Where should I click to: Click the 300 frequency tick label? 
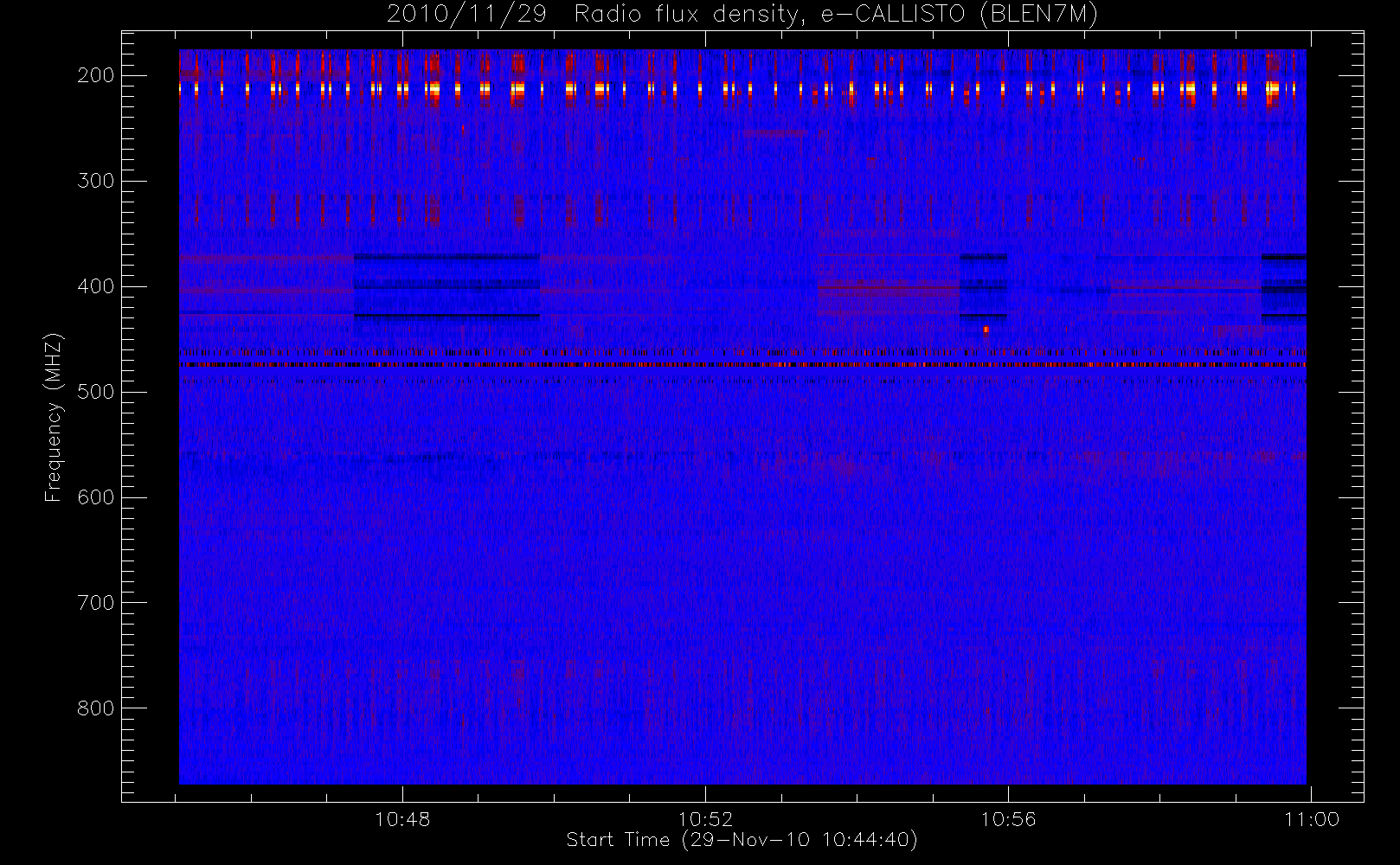click(95, 181)
